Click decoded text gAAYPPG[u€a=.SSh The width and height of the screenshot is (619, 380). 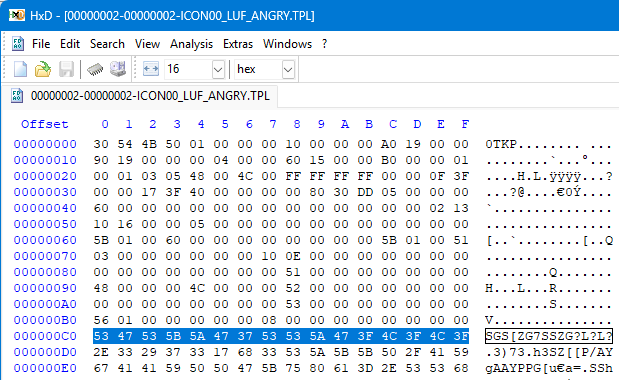point(549,368)
